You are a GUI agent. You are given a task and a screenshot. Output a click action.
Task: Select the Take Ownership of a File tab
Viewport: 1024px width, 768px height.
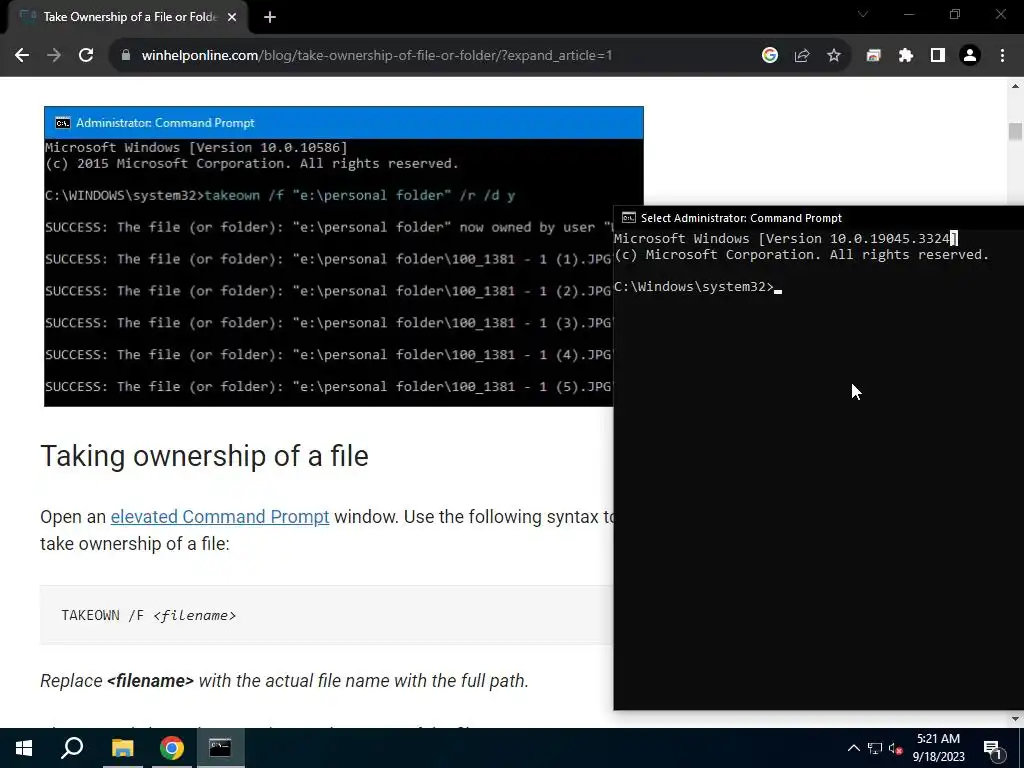(x=127, y=18)
